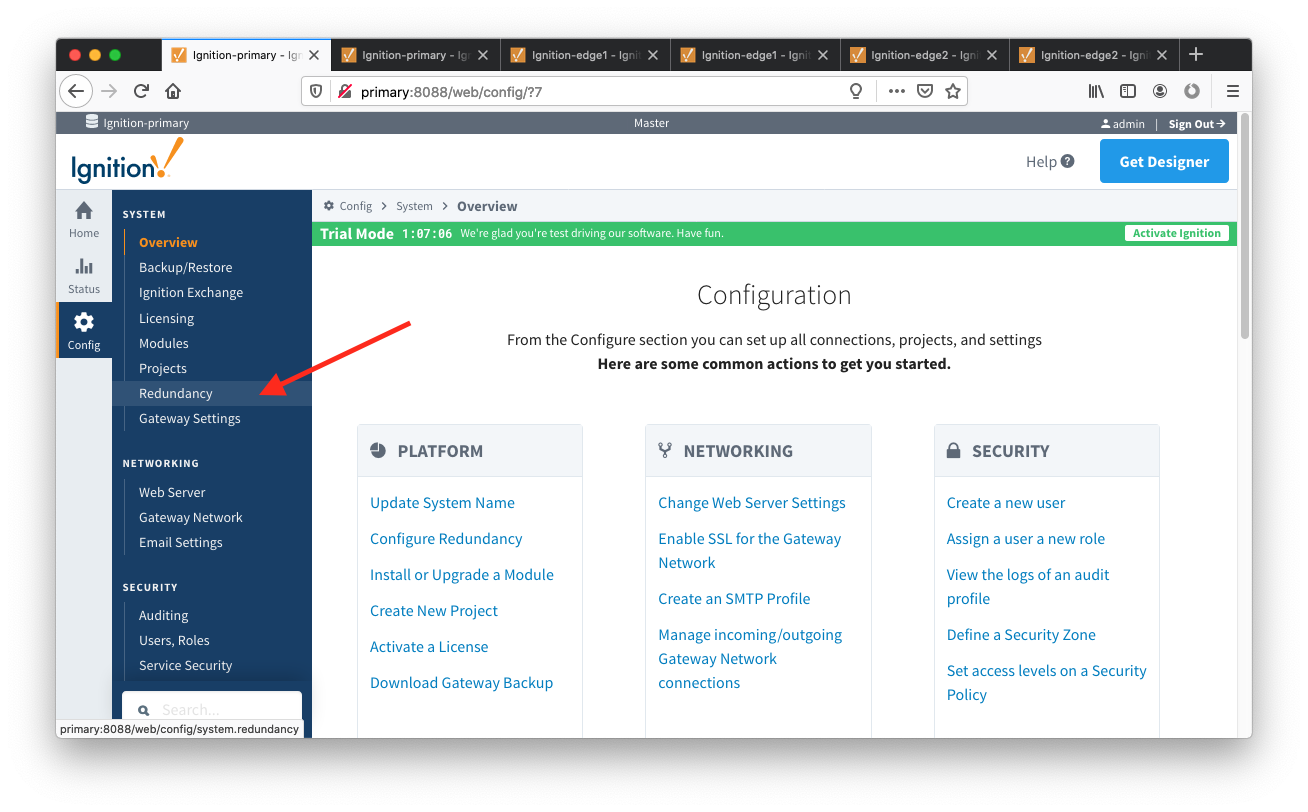Image resolution: width=1308 pixels, height=812 pixels.
Task: Open the Firefox account icon
Action: pyautogui.click(x=1160, y=91)
